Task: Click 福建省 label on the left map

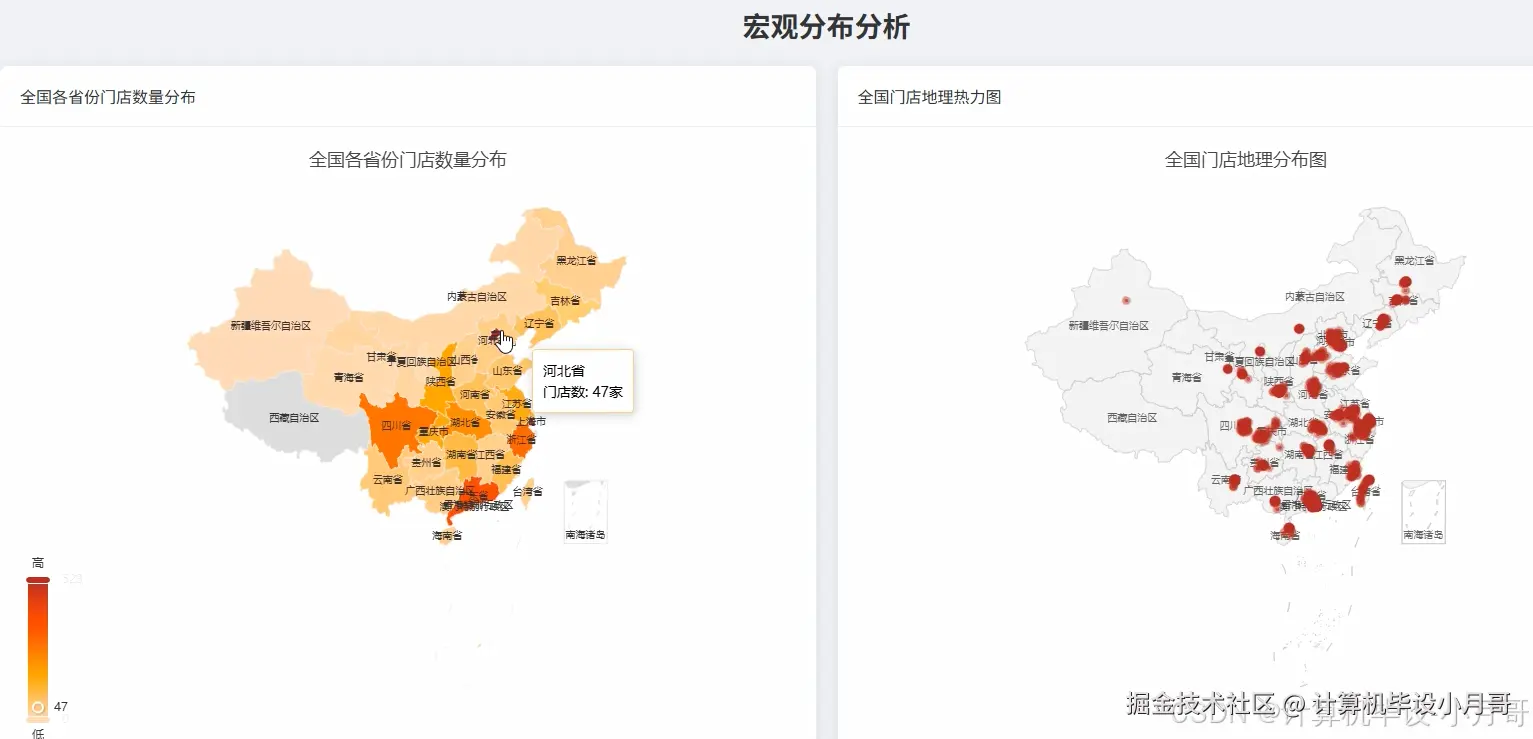Action: pyautogui.click(x=506, y=469)
